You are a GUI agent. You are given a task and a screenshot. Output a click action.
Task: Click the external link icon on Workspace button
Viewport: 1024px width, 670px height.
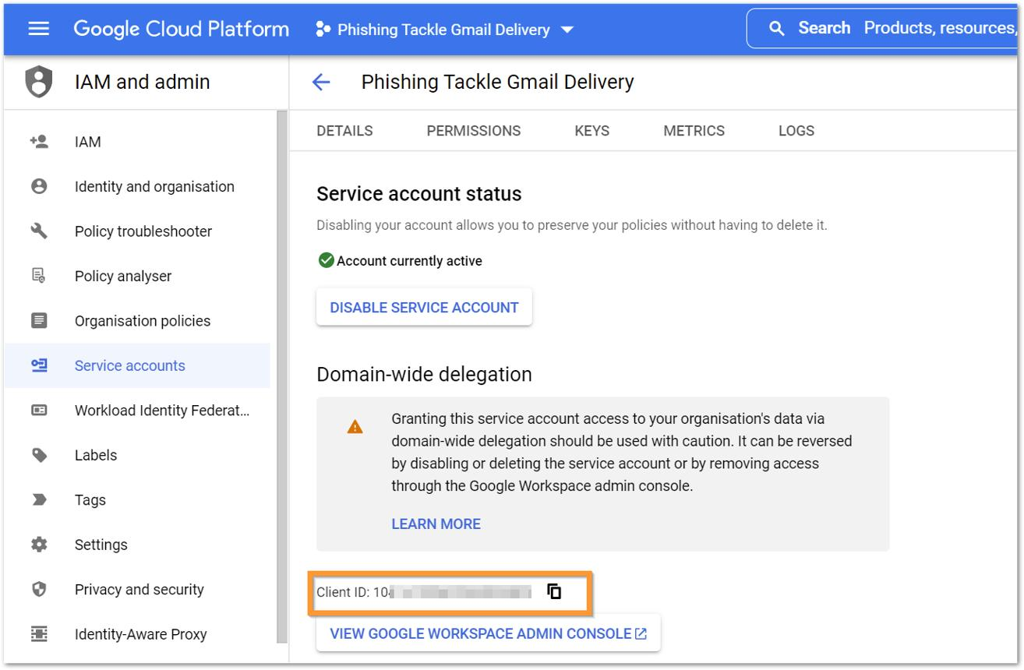pos(641,633)
